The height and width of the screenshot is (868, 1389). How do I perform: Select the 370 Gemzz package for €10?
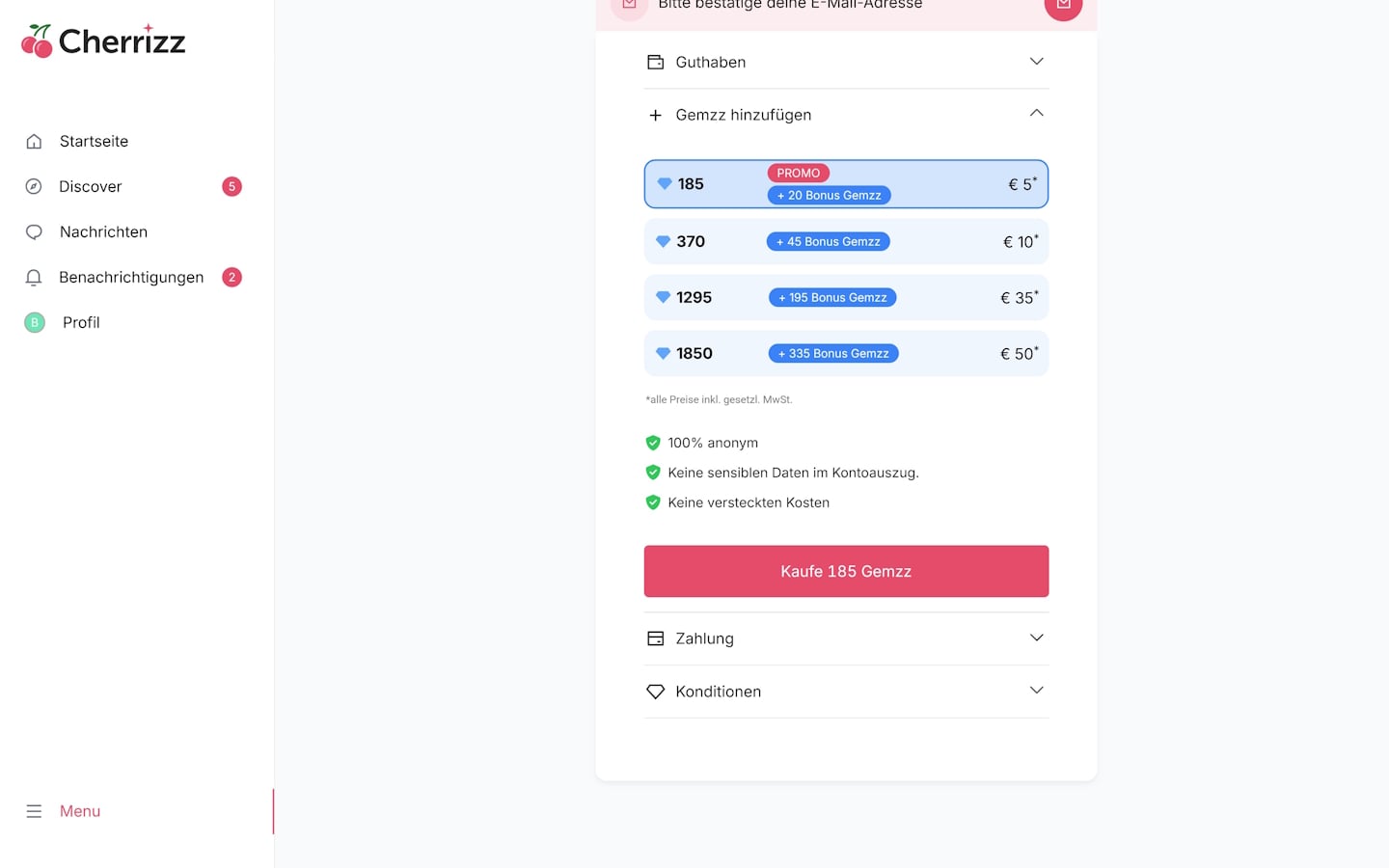click(x=846, y=242)
